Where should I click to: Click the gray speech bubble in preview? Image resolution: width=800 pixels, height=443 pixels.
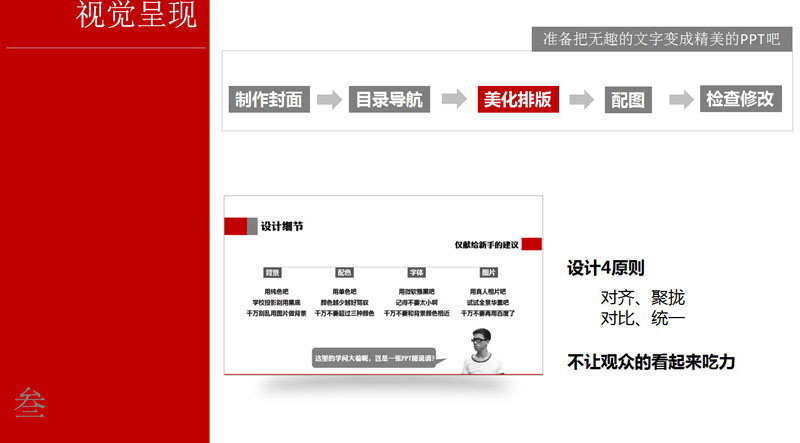[x=375, y=358]
